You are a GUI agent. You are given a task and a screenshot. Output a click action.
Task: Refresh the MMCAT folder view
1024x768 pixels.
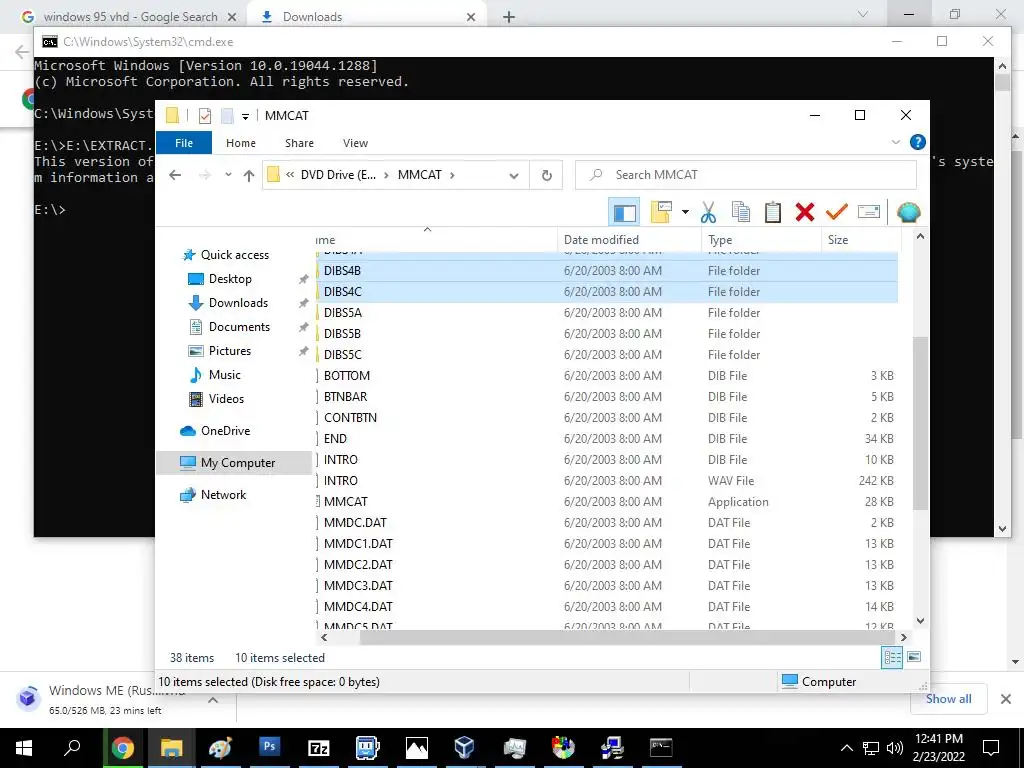pos(547,175)
